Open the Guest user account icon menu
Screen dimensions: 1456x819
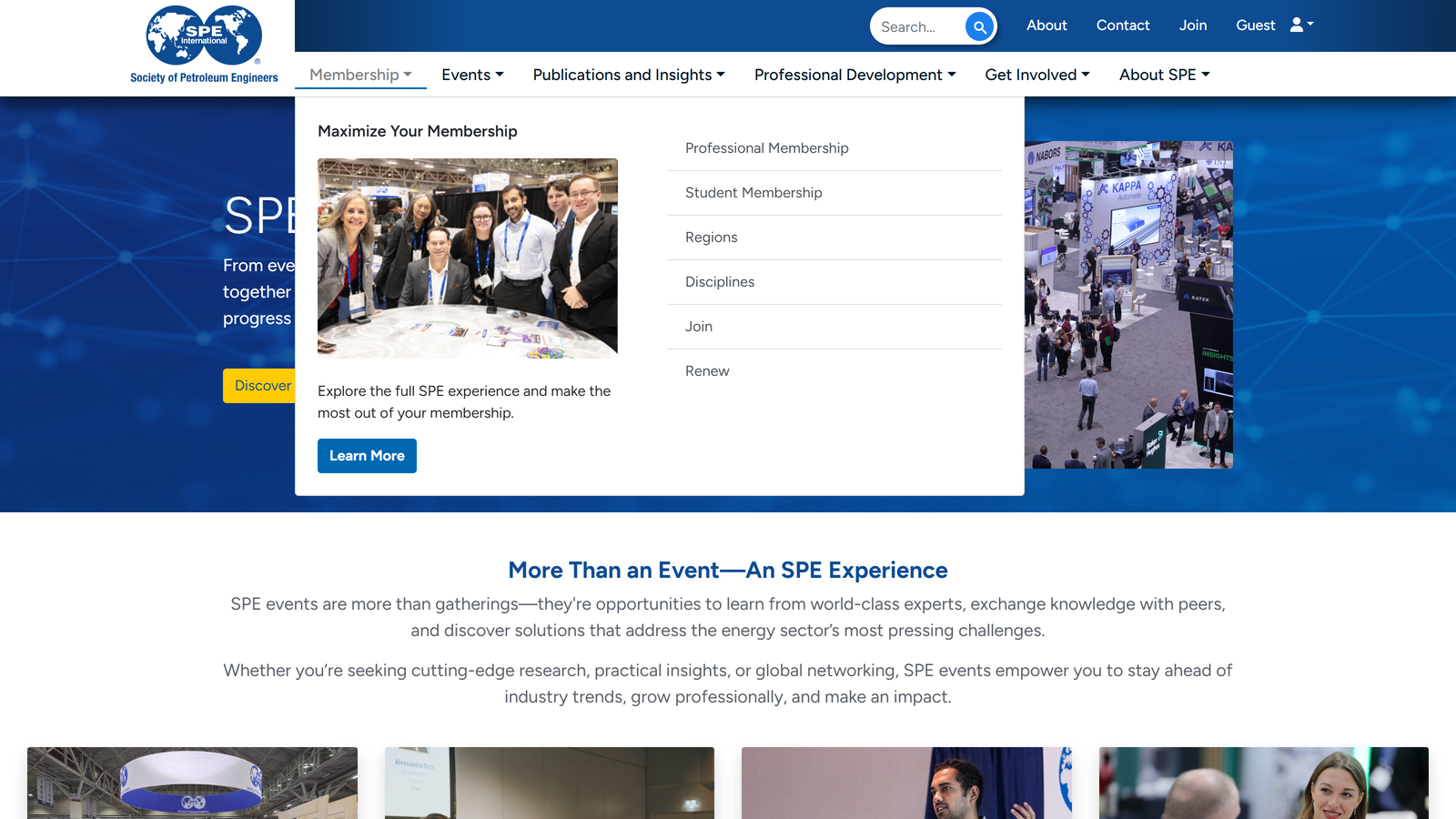[1300, 25]
